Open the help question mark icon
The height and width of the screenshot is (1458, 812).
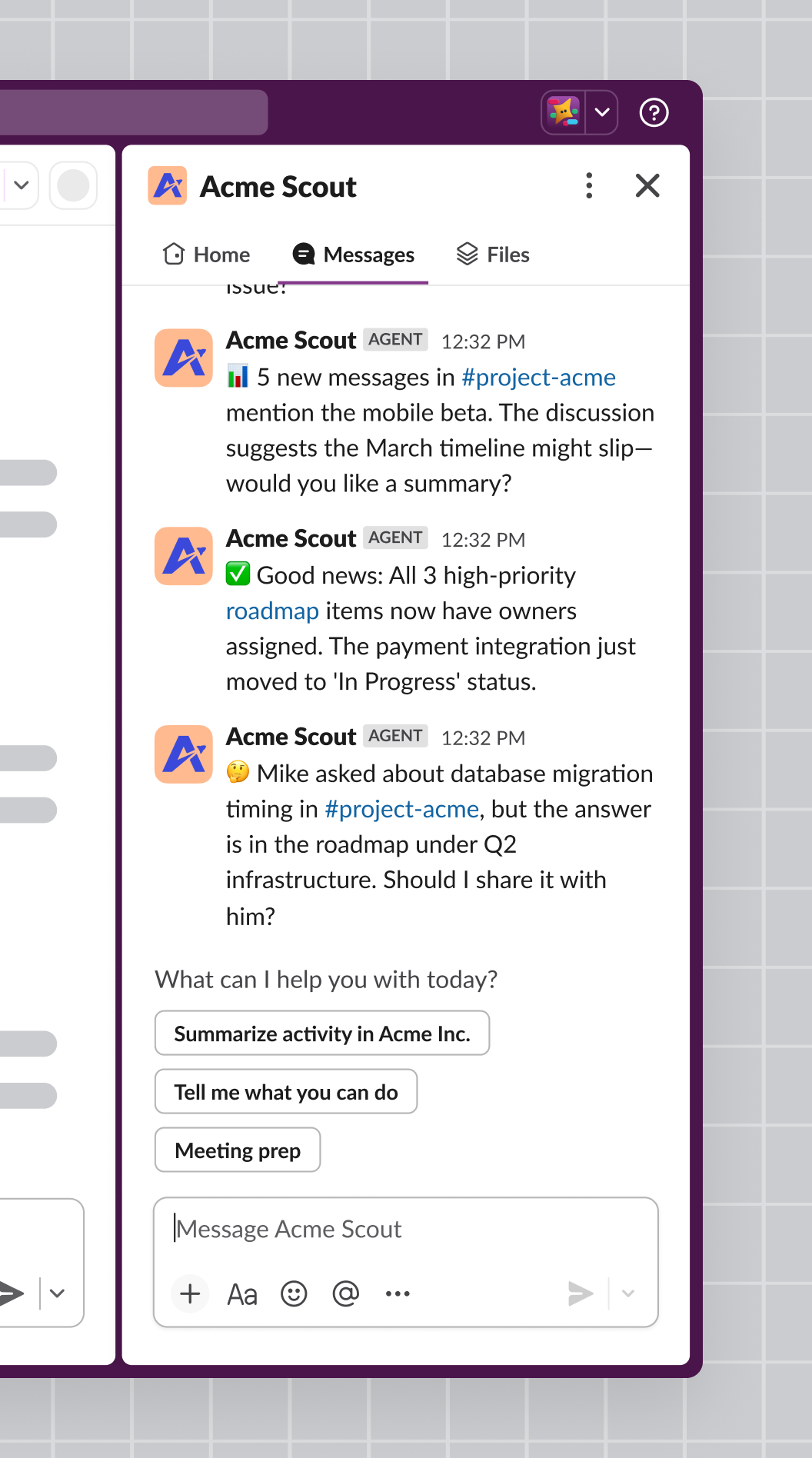pyautogui.click(x=654, y=113)
